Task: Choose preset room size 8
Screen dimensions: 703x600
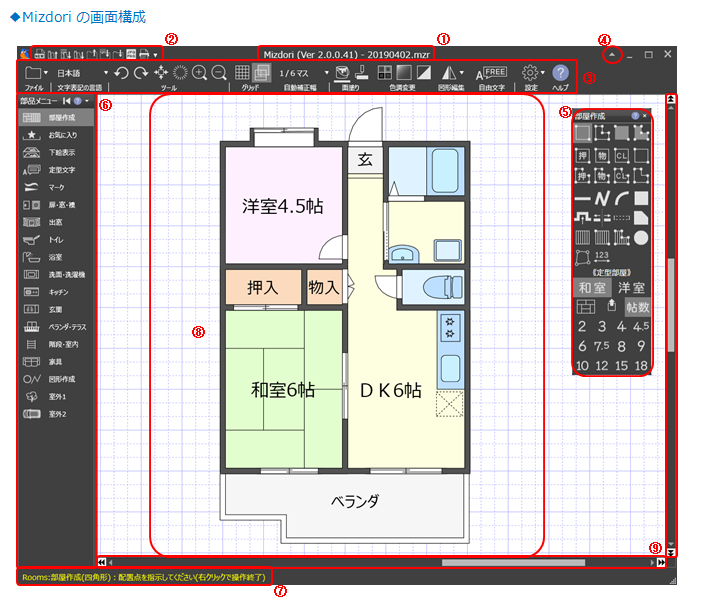Action: tap(621, 346)
